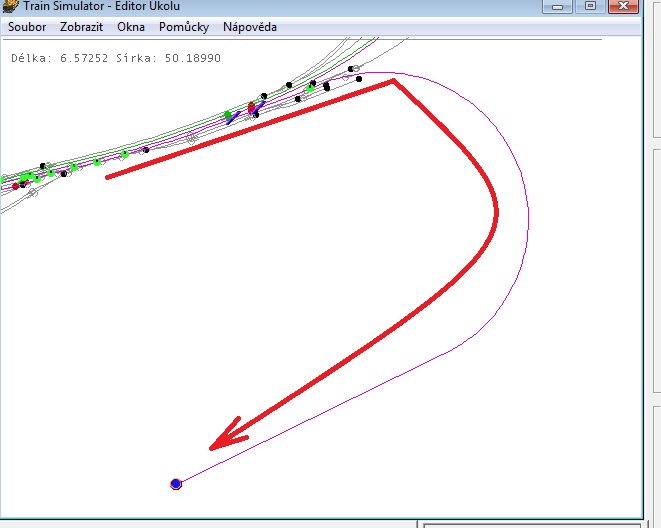
Task: Minimize the Editor Úkolu window
Action: [x=557, y=6]
